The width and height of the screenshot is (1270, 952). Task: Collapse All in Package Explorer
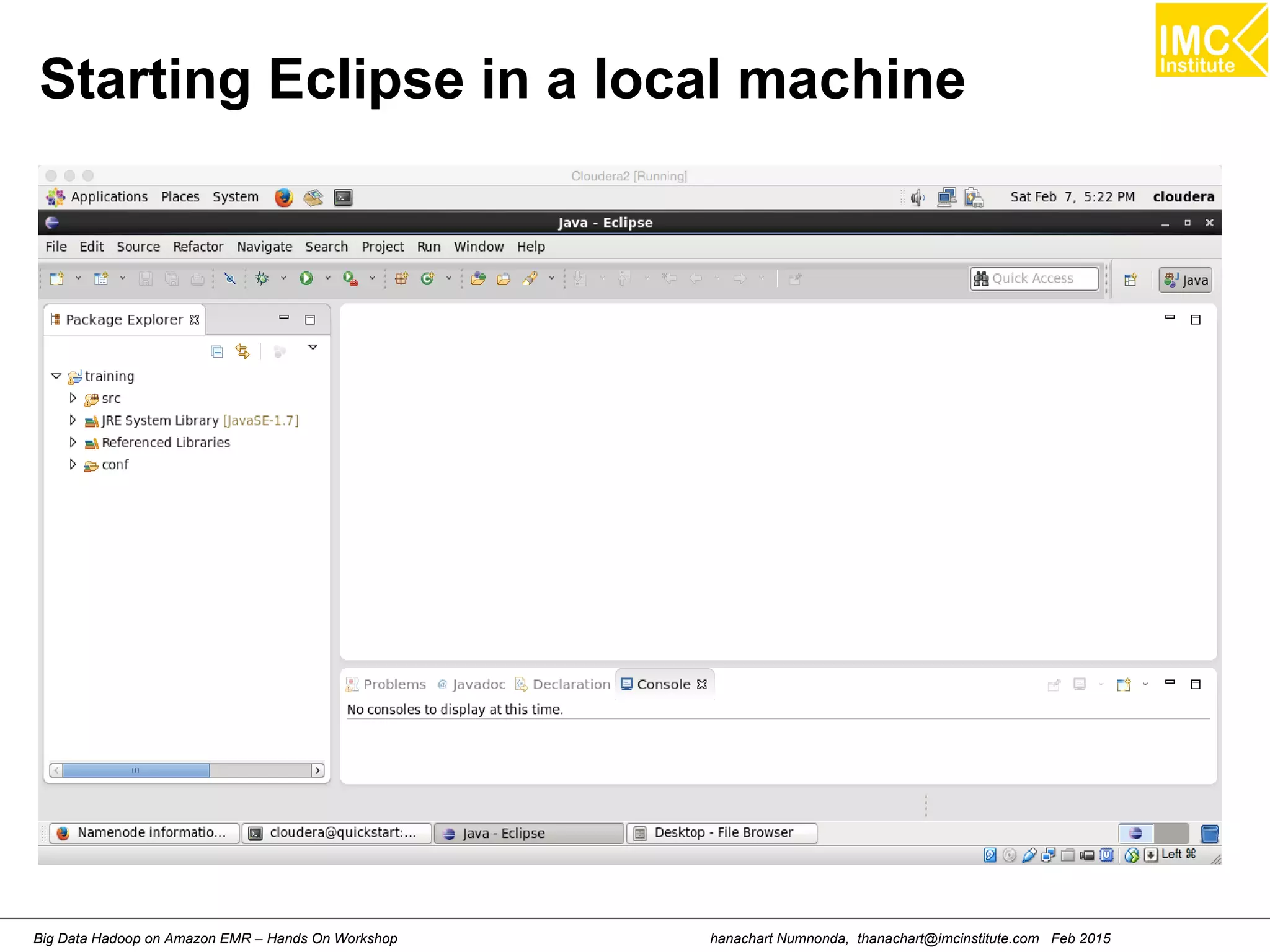217,352
